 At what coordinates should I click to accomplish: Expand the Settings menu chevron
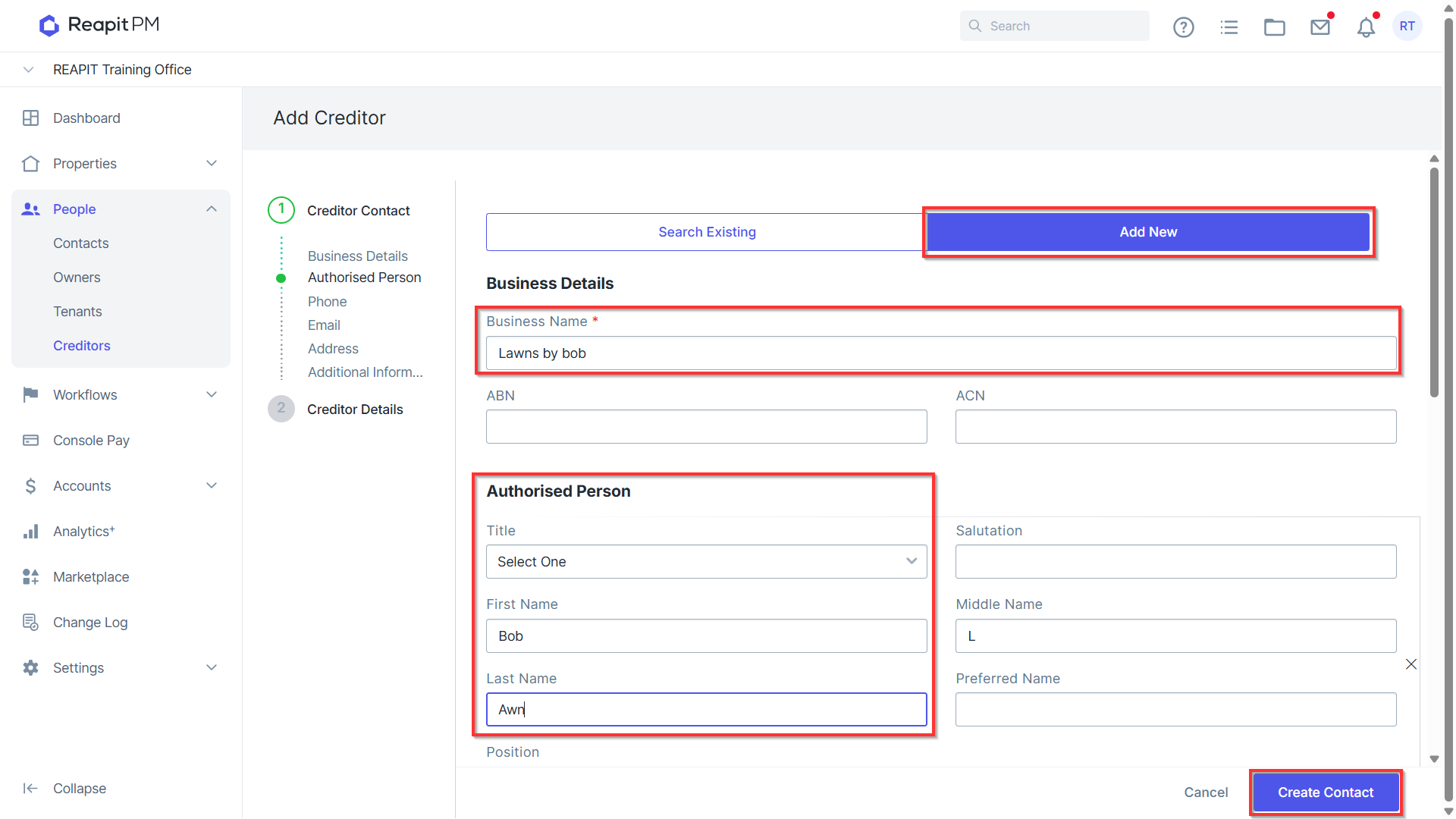click(212, 667)
